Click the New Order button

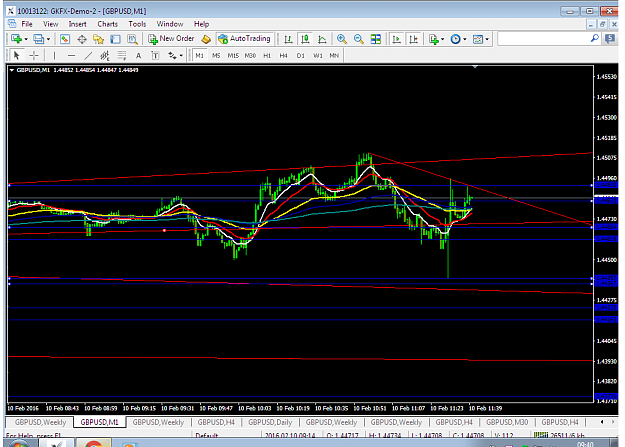point(171,39)
